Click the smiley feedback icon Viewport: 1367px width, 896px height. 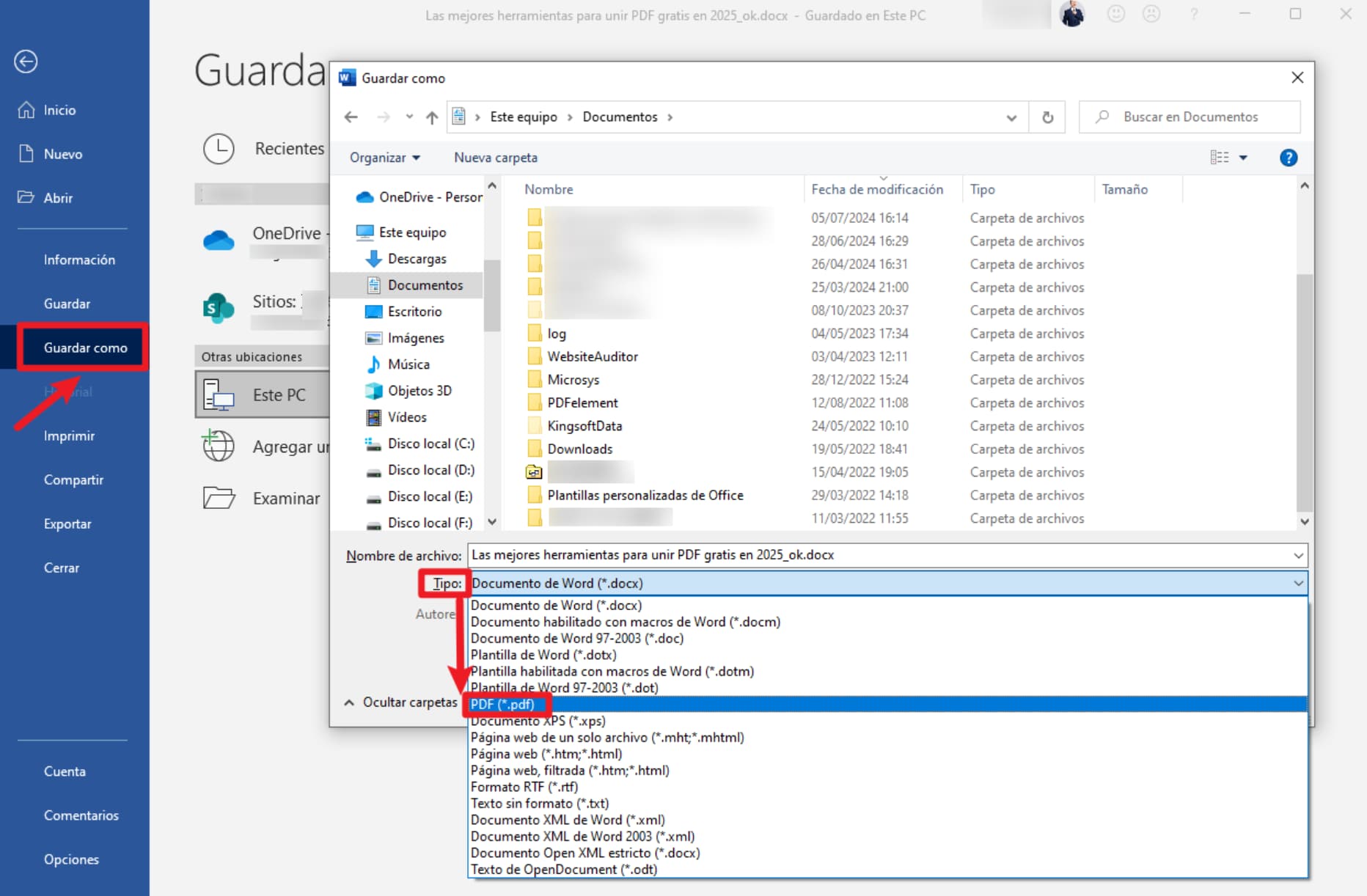pos(1115,14)
